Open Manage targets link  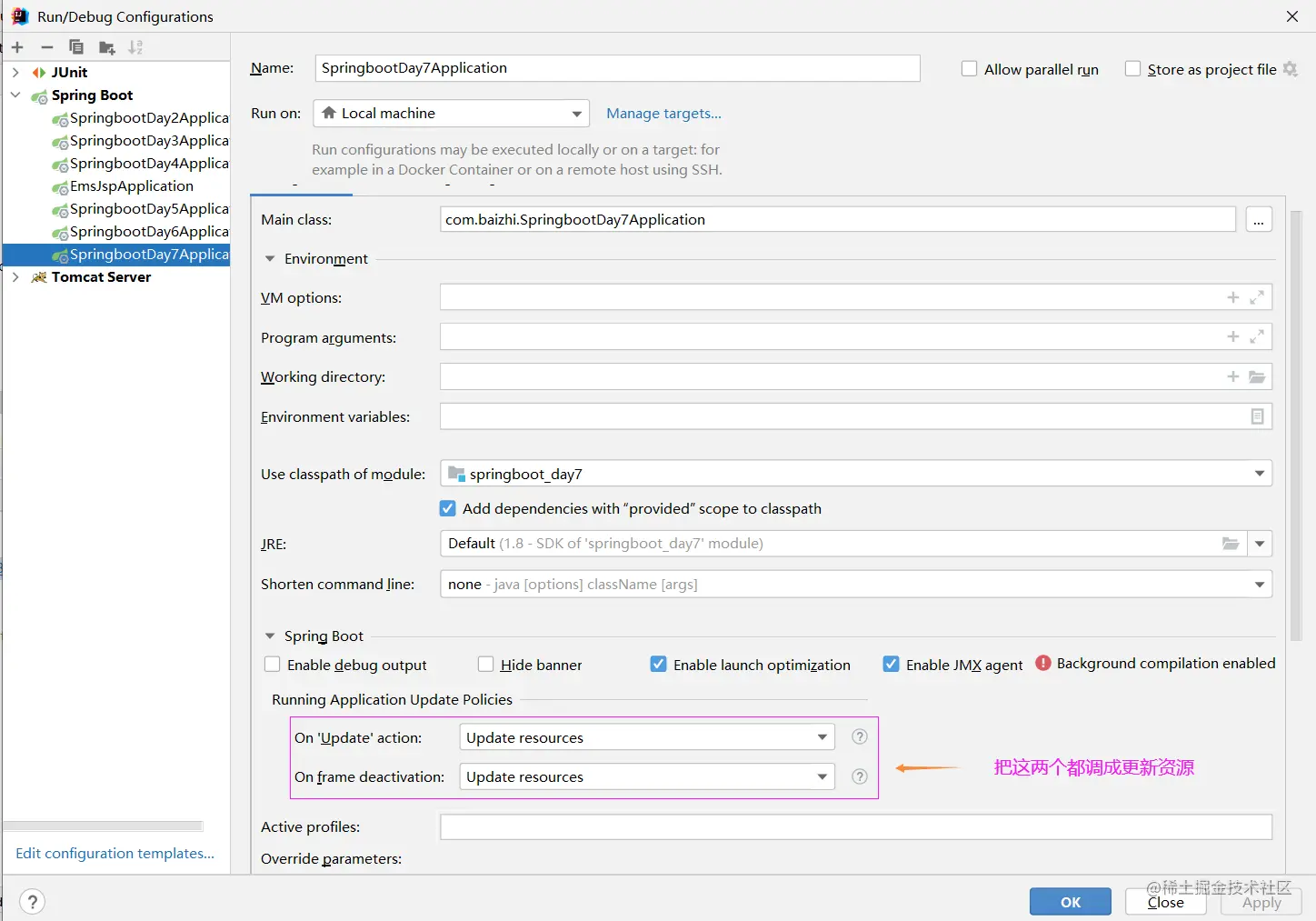pyautogui.click(x=663, y=114)
